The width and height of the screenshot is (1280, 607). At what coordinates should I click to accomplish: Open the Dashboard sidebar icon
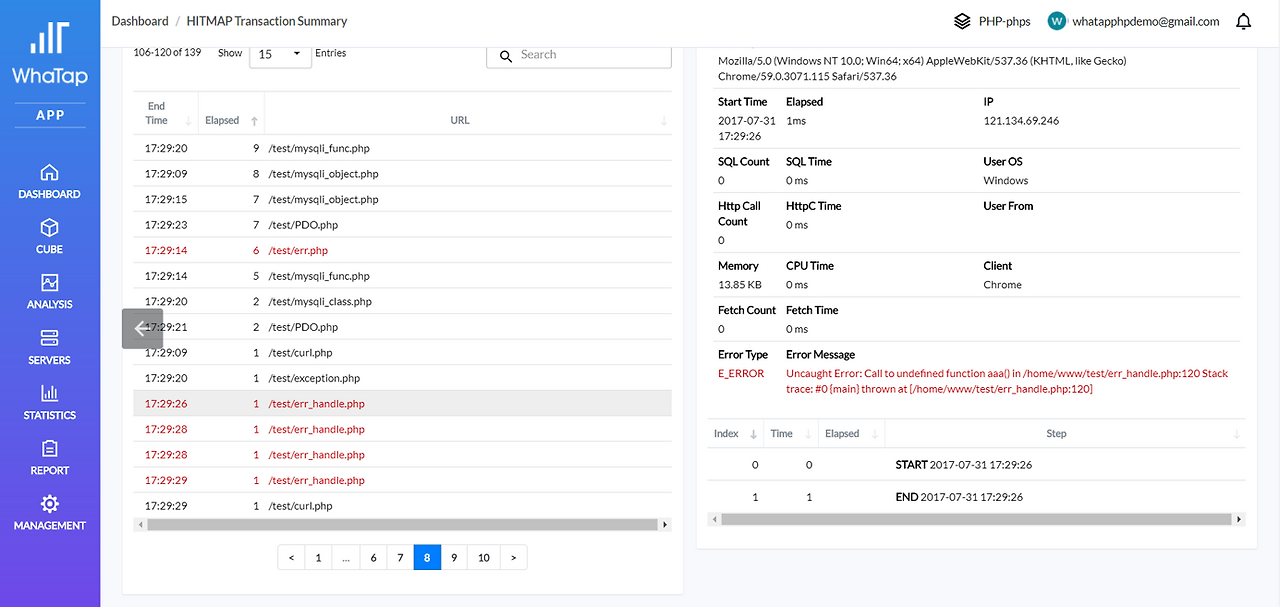click(49, 173)
